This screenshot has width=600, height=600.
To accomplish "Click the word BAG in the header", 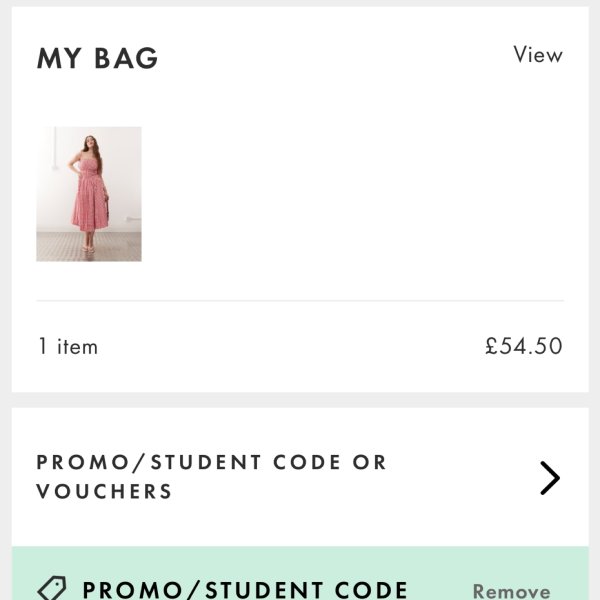I will (x=126, y=59).
